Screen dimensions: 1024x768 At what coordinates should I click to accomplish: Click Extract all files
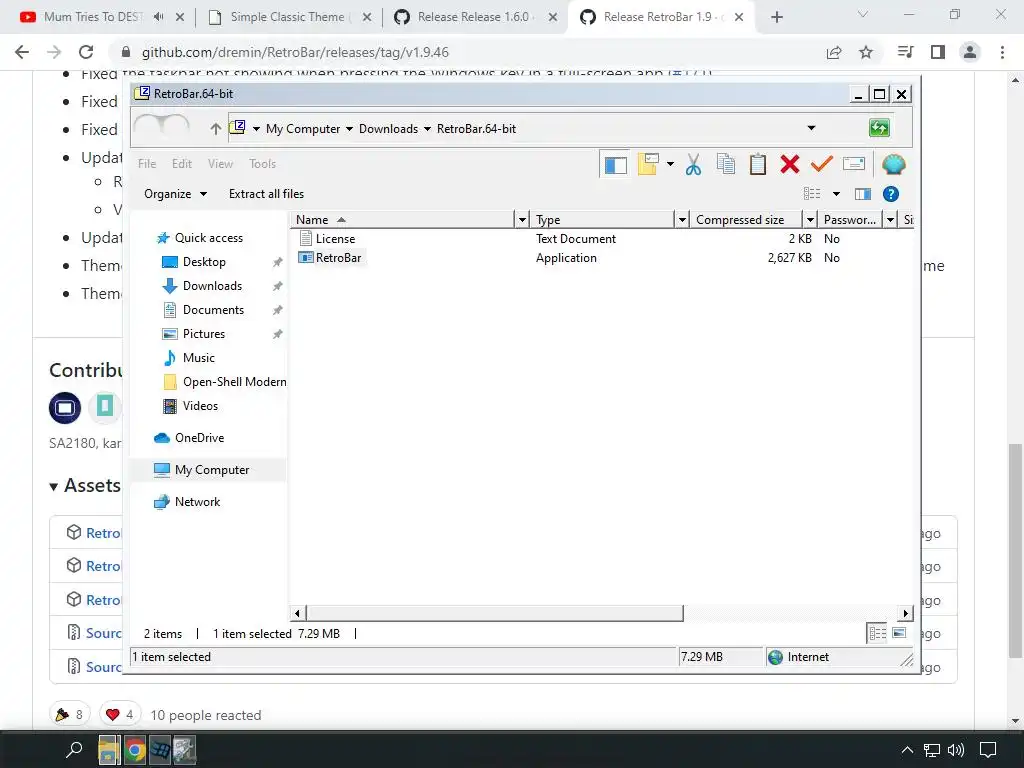coord(266,194)
